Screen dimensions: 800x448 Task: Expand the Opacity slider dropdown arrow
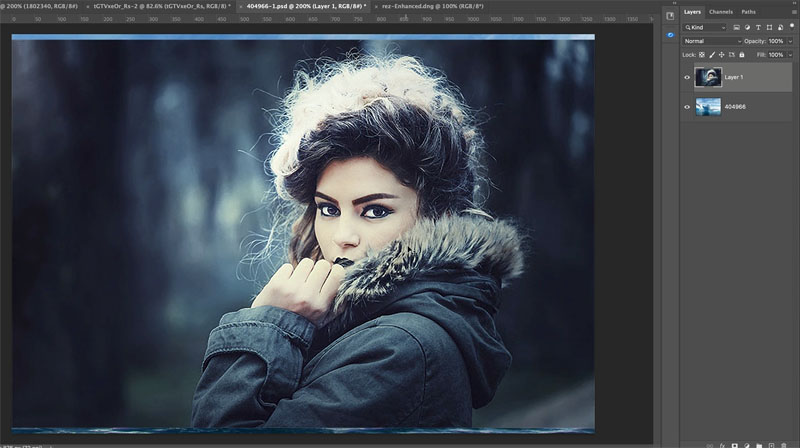[x=789, y=41]
